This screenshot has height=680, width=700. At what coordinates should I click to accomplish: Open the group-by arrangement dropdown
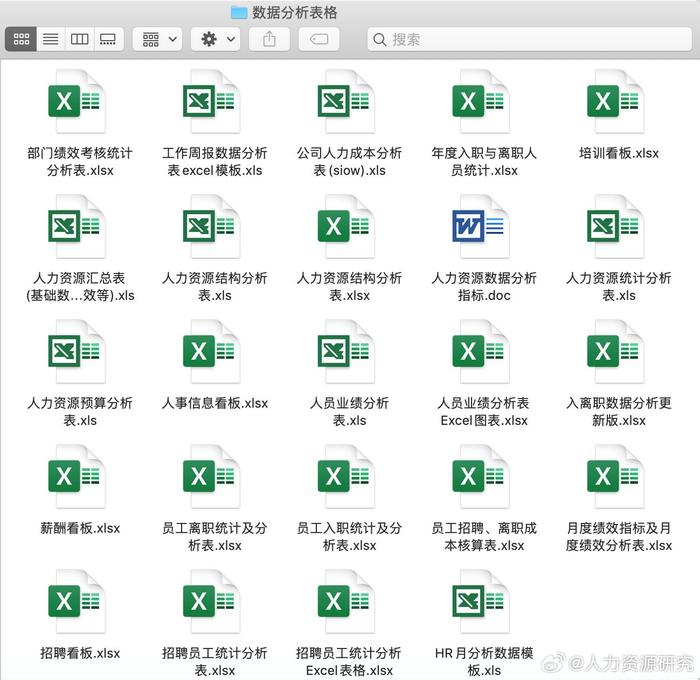158,39
